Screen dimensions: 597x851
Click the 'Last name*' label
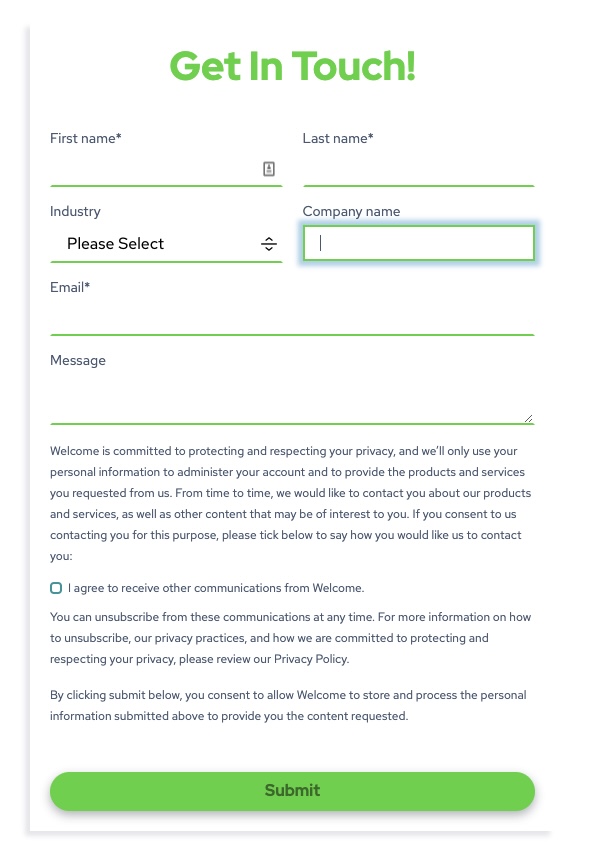click(338, 138)
